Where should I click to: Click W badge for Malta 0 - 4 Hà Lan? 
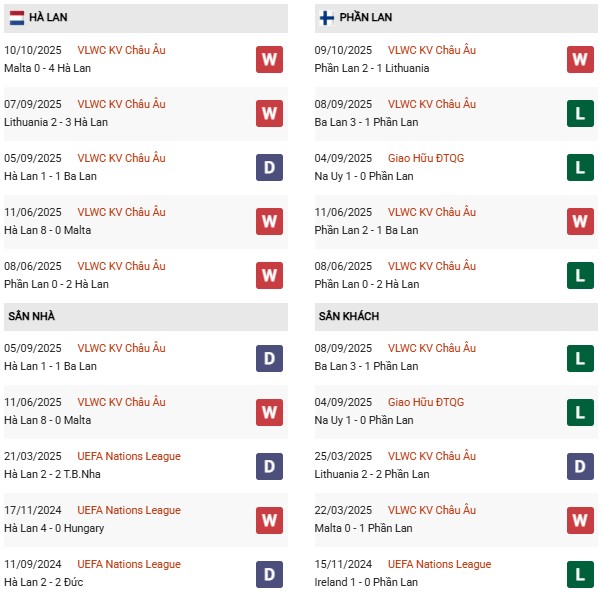[x=269, y=59]
